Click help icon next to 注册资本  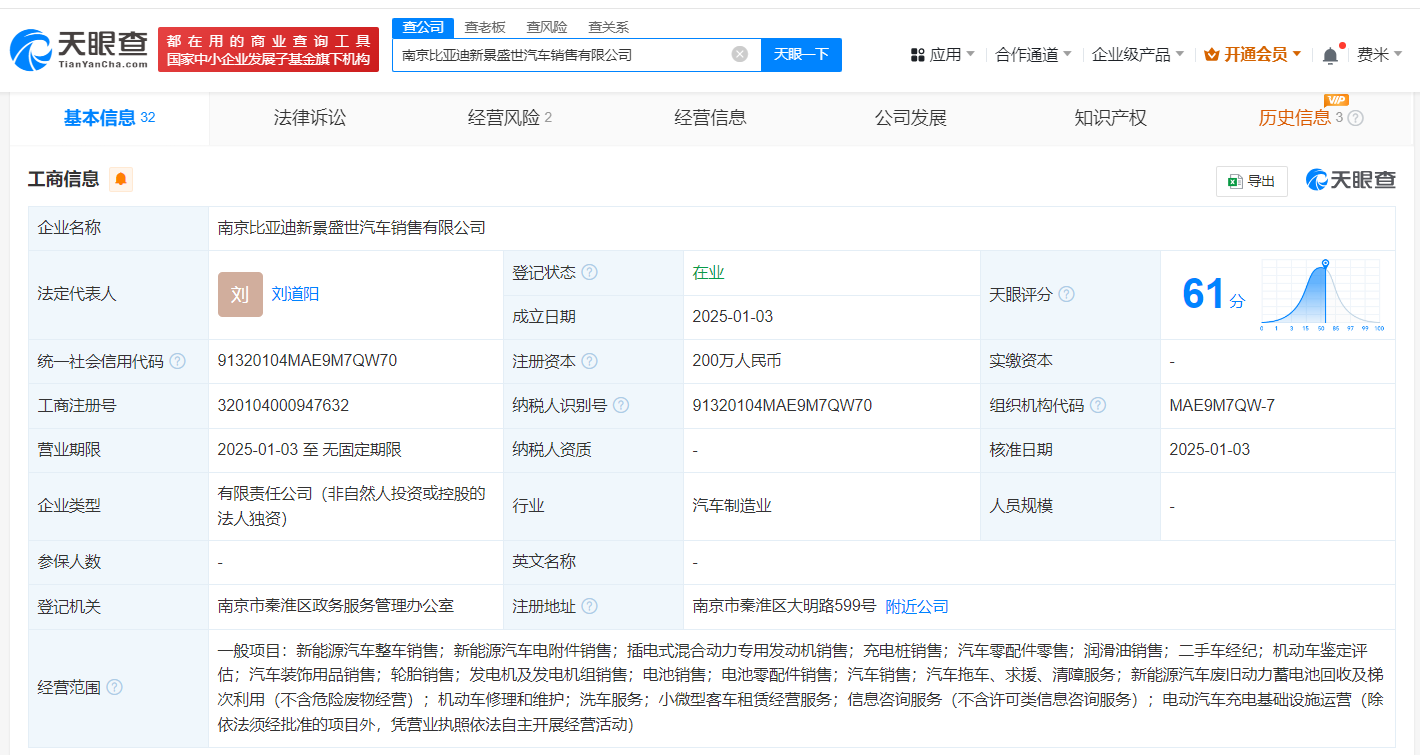coord(590,361)
